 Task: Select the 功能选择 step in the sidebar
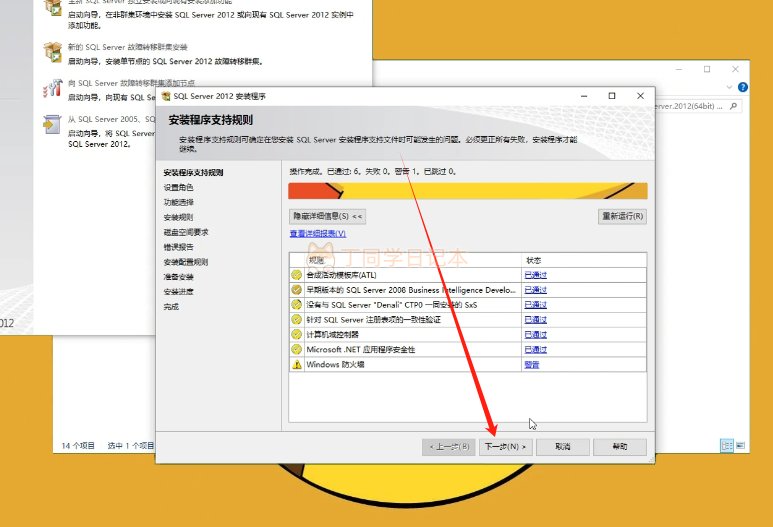[178, 202]
